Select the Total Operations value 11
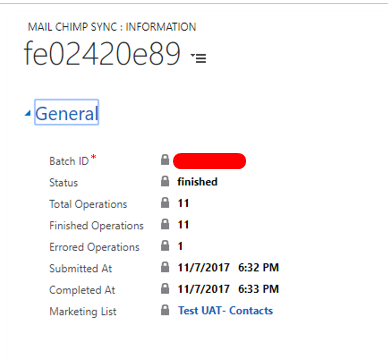388x360 pixels. click(x=183, y=203)
